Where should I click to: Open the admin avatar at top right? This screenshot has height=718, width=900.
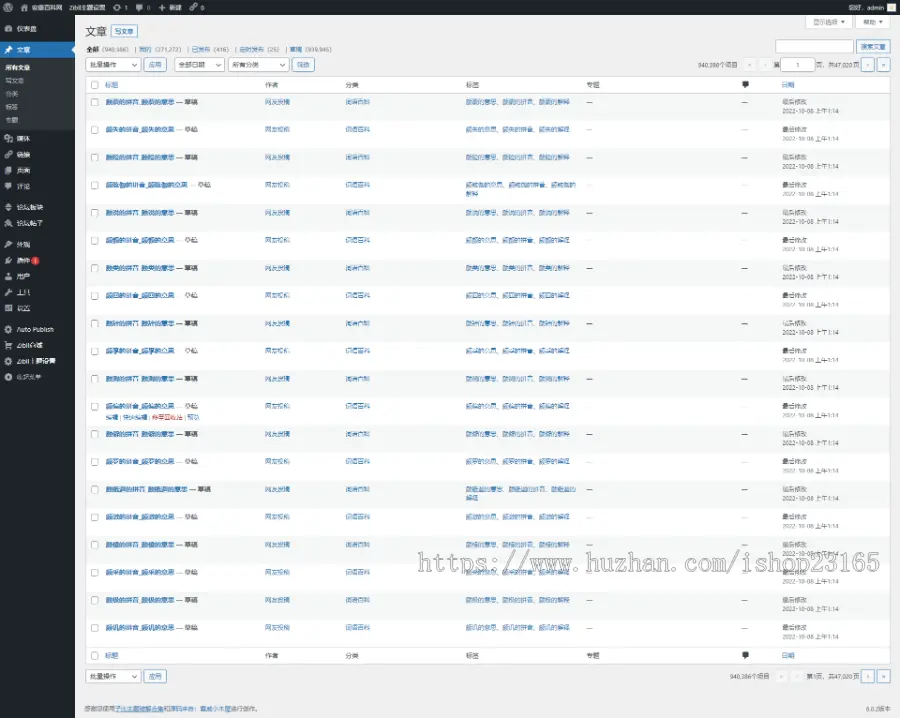(x=891, y=7)
